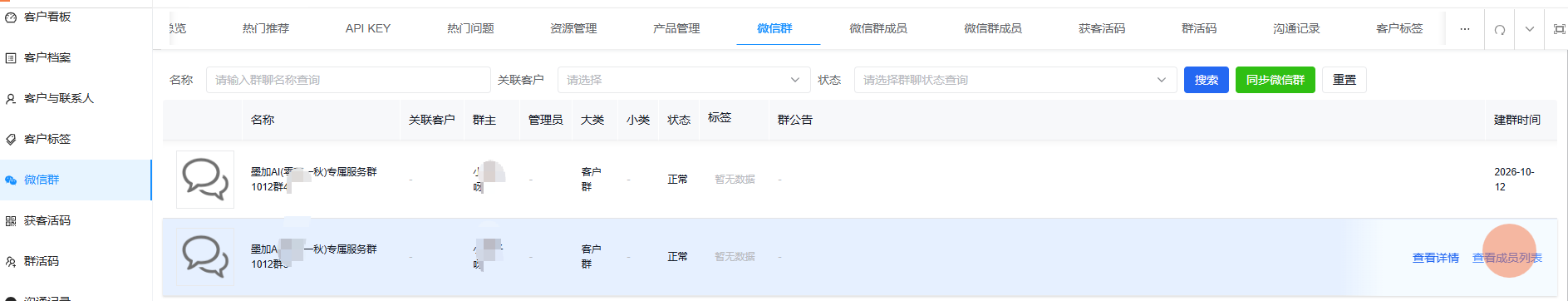Switch to the API KEY tab
The image size is (1568, 301).
click(x=368, y=28)
